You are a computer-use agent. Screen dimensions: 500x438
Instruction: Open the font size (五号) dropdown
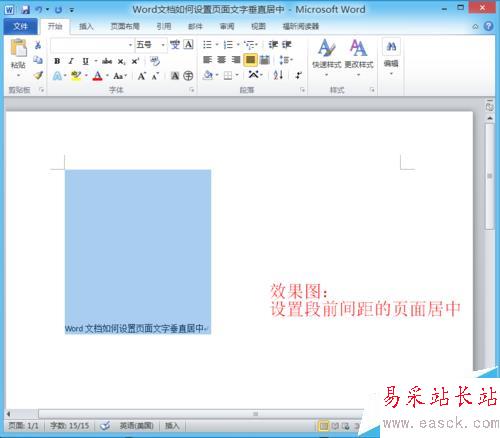click(163, 45)
